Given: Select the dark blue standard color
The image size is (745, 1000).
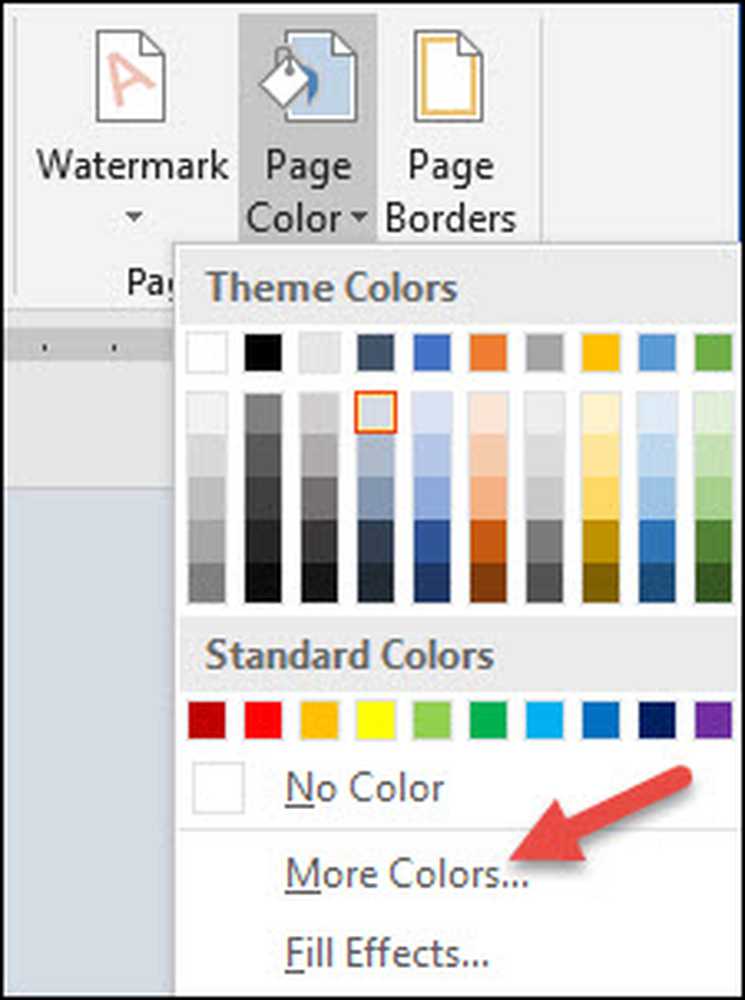Looking at the screenshot, I should [657, 719].
